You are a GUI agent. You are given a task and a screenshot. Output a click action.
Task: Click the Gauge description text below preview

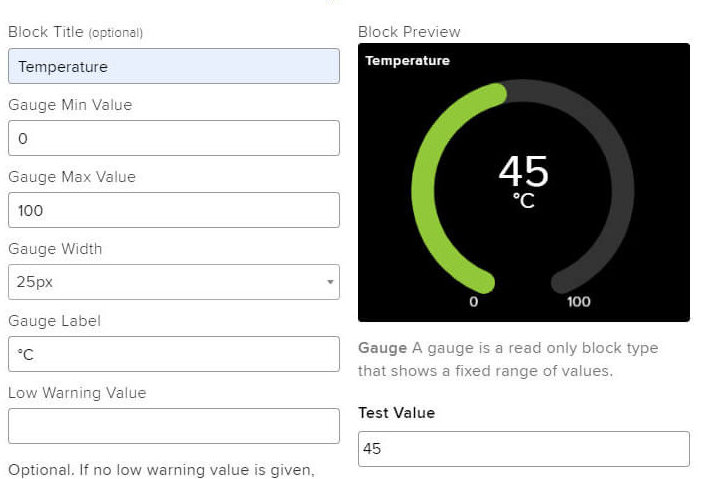508,360
